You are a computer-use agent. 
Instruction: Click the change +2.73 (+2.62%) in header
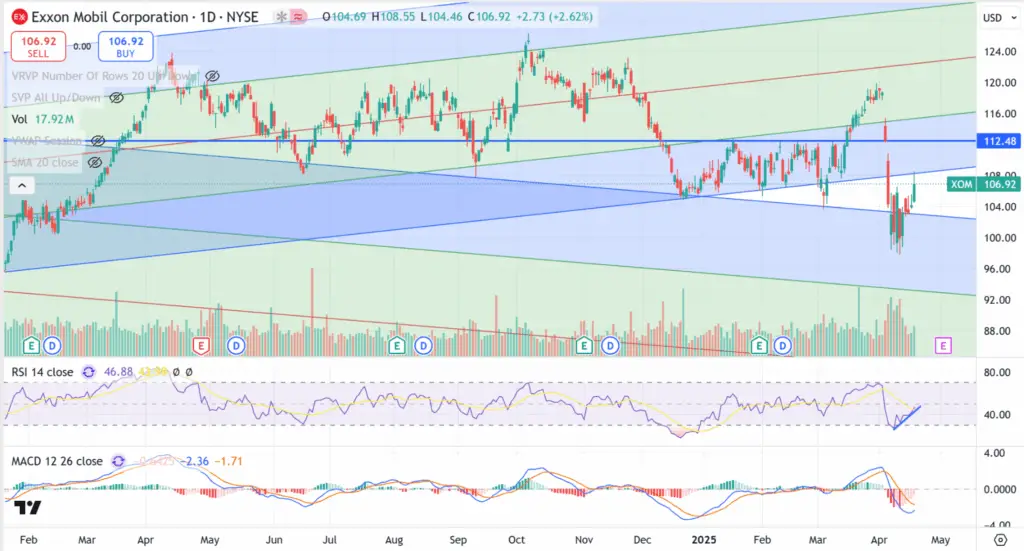554,17
